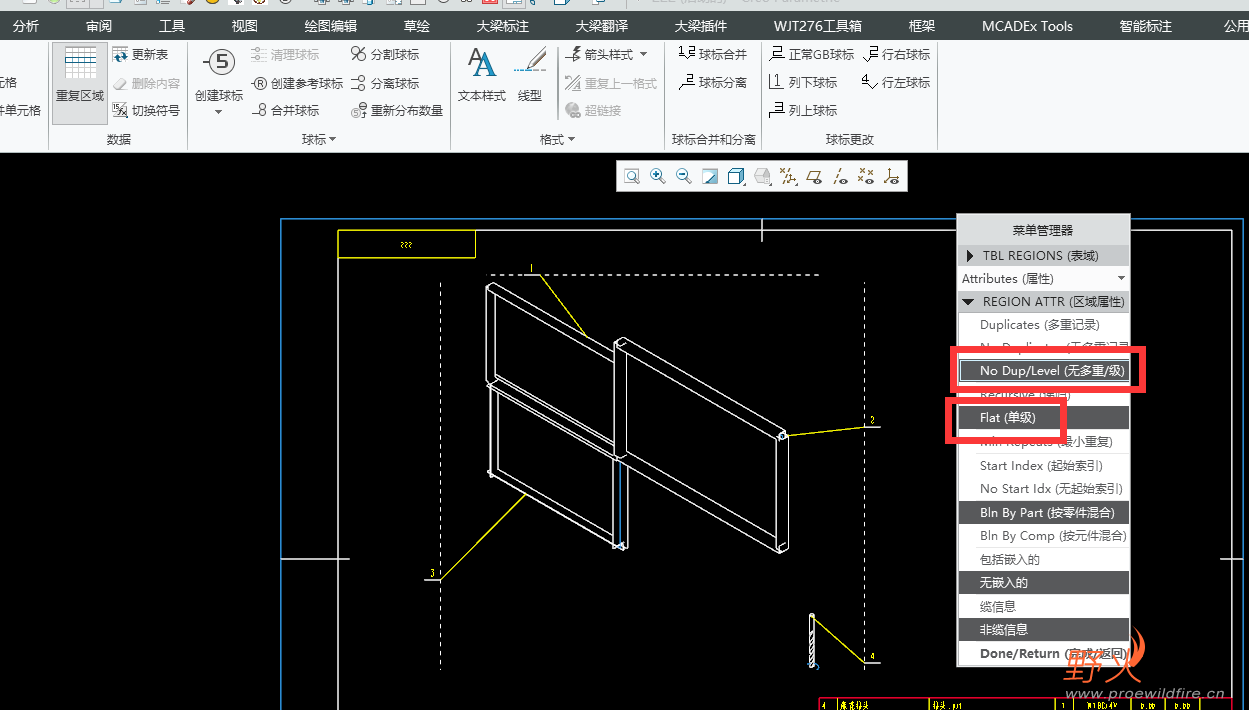Viewport: 1249px width, 710px height.
Task: Select Bln By Part (按零件混合) option
Action: [1043, 513]
